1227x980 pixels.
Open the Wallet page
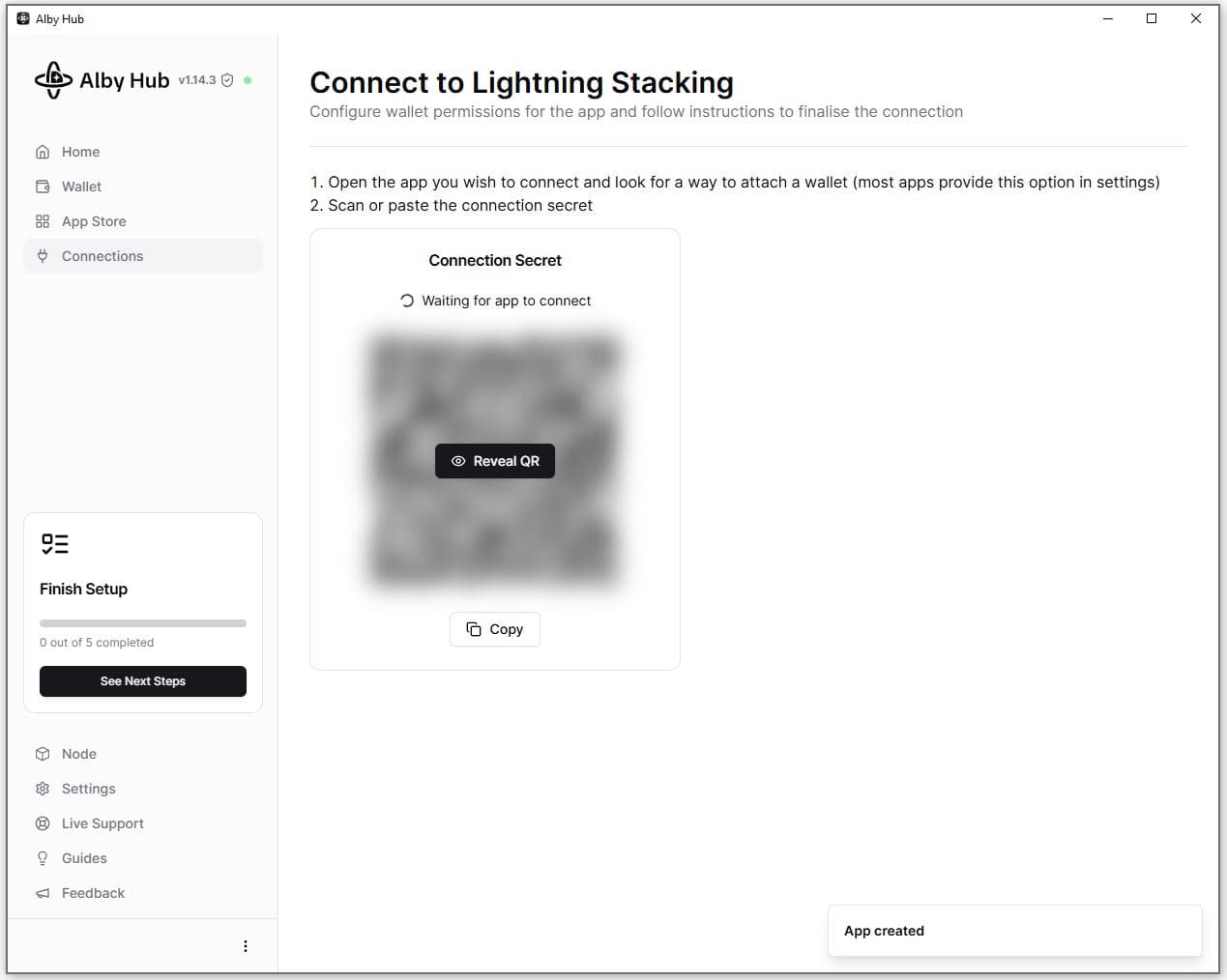tap(143, 187)
